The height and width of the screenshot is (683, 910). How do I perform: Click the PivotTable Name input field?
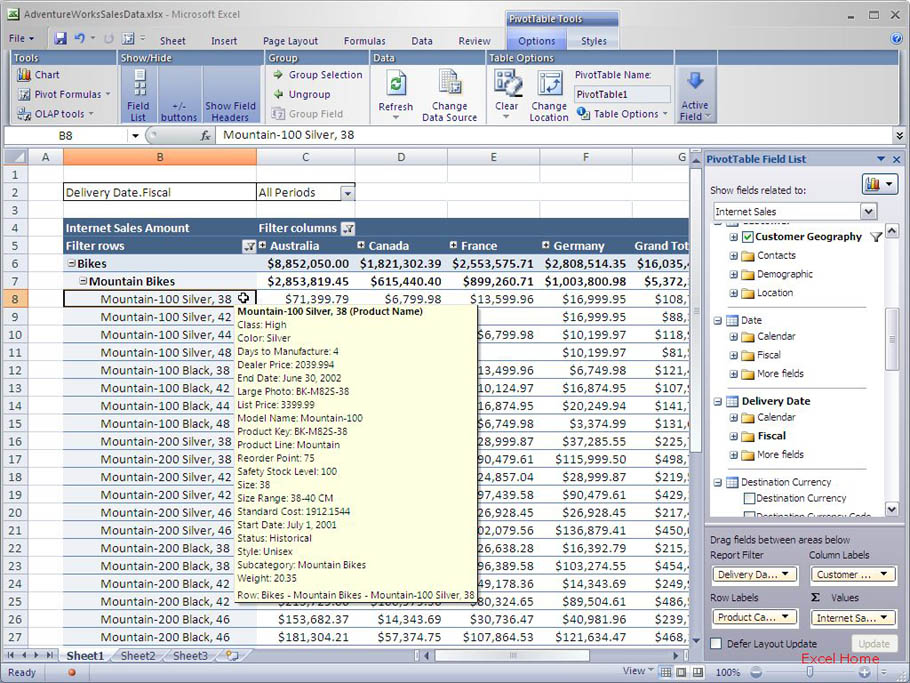622,94
